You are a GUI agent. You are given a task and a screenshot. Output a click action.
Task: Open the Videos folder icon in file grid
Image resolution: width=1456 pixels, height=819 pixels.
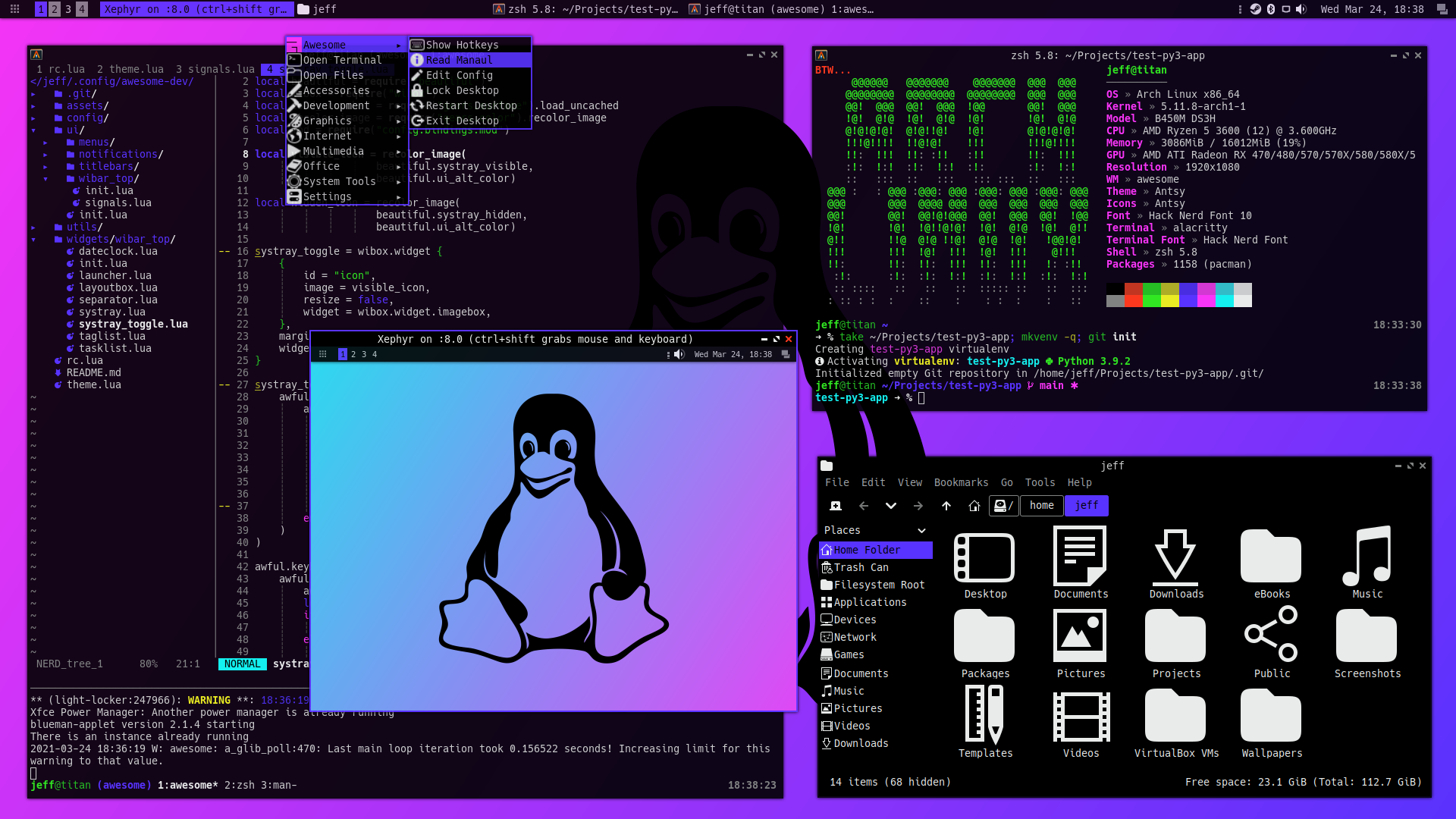click(1081, 723)
